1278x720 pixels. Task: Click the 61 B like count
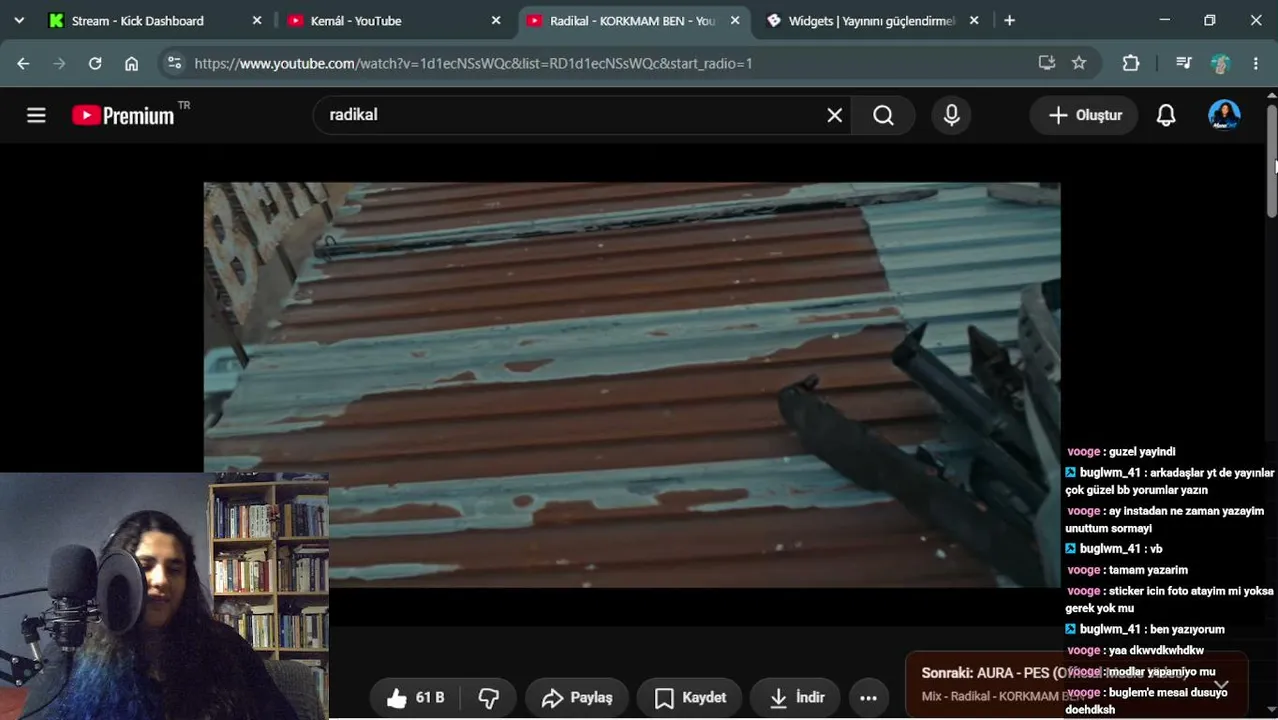click(430, 698)
